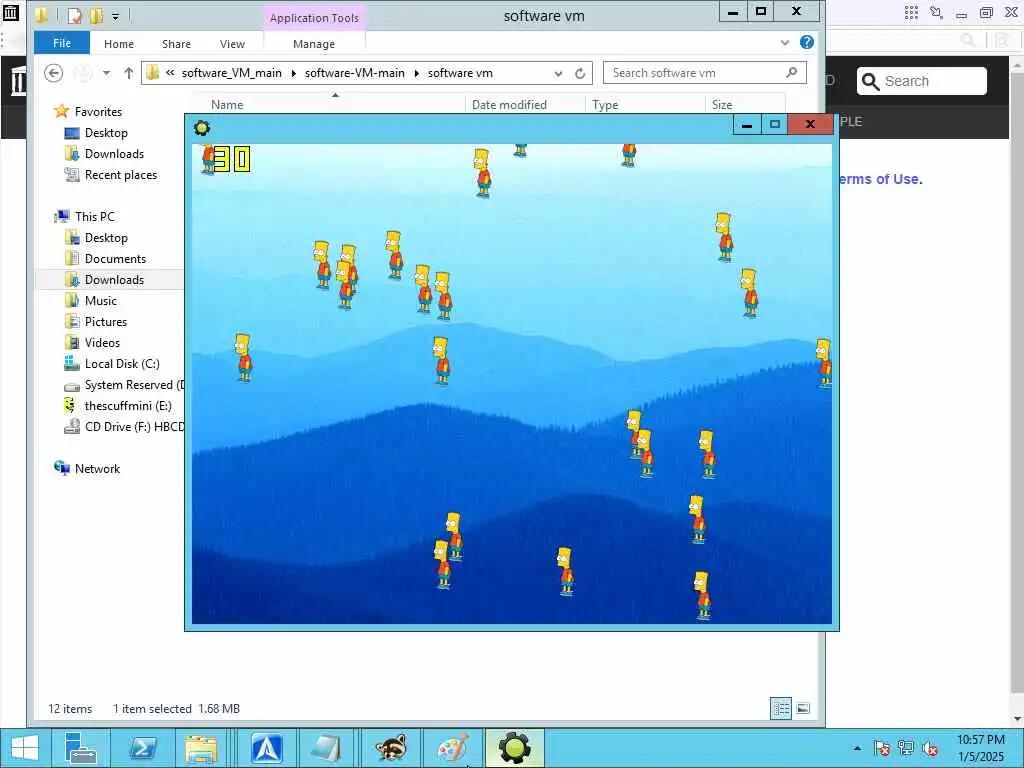Open the dropdown after software_VM_main breadcrumb

293,73
